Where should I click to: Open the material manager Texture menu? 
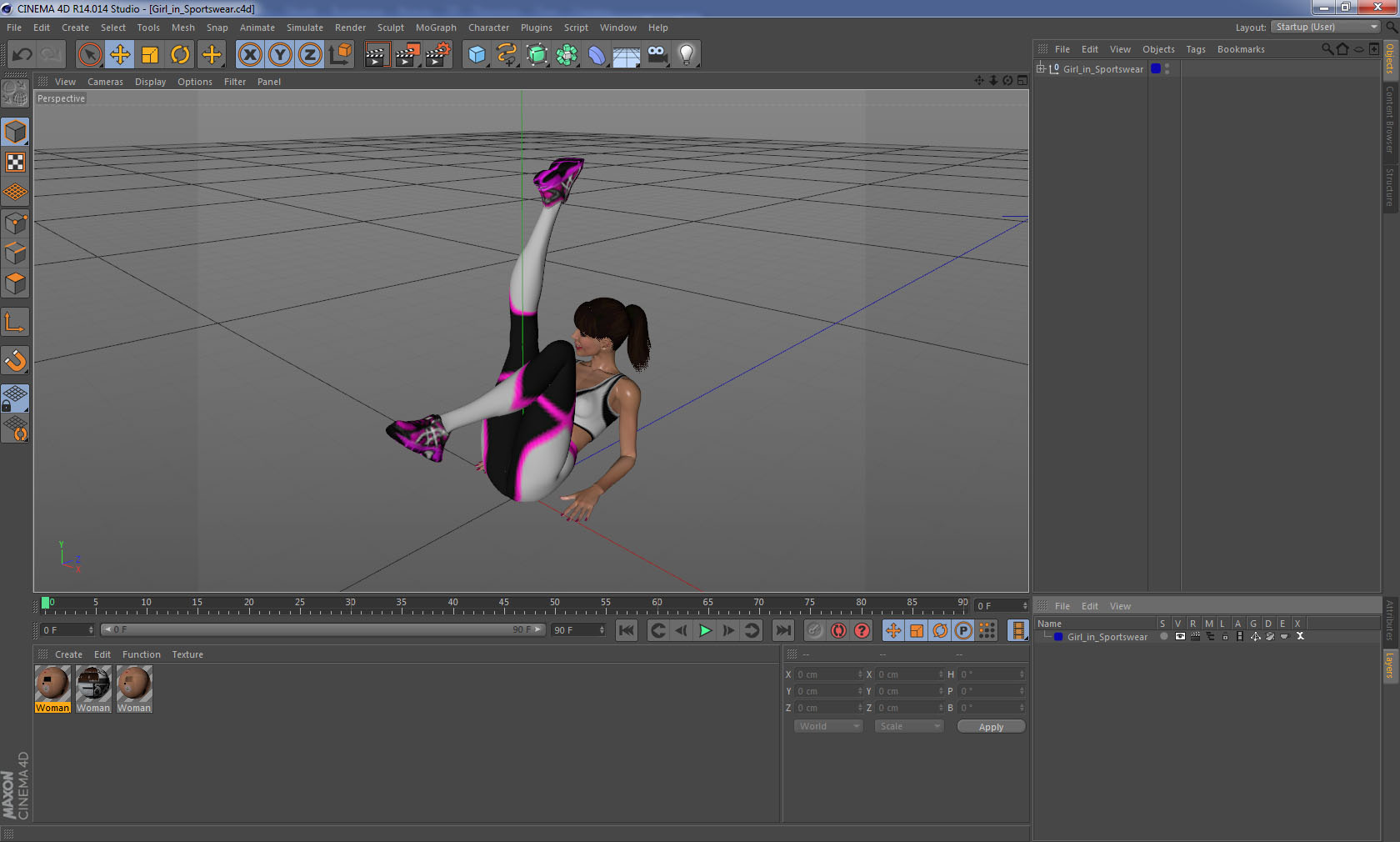point(187,654)
